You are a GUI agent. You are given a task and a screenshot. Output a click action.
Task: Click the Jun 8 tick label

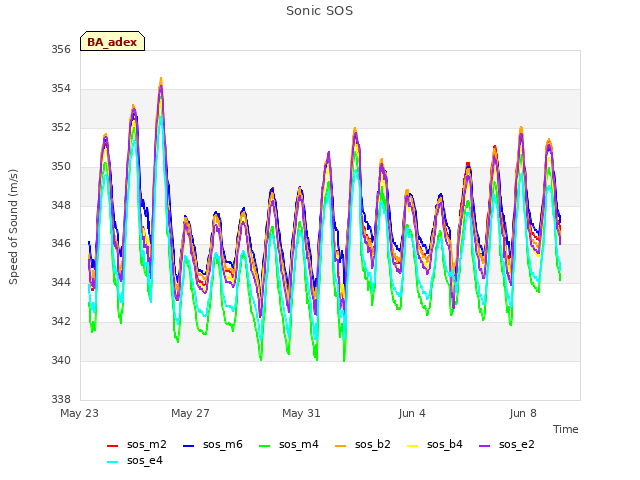click(x=523, y=413)
